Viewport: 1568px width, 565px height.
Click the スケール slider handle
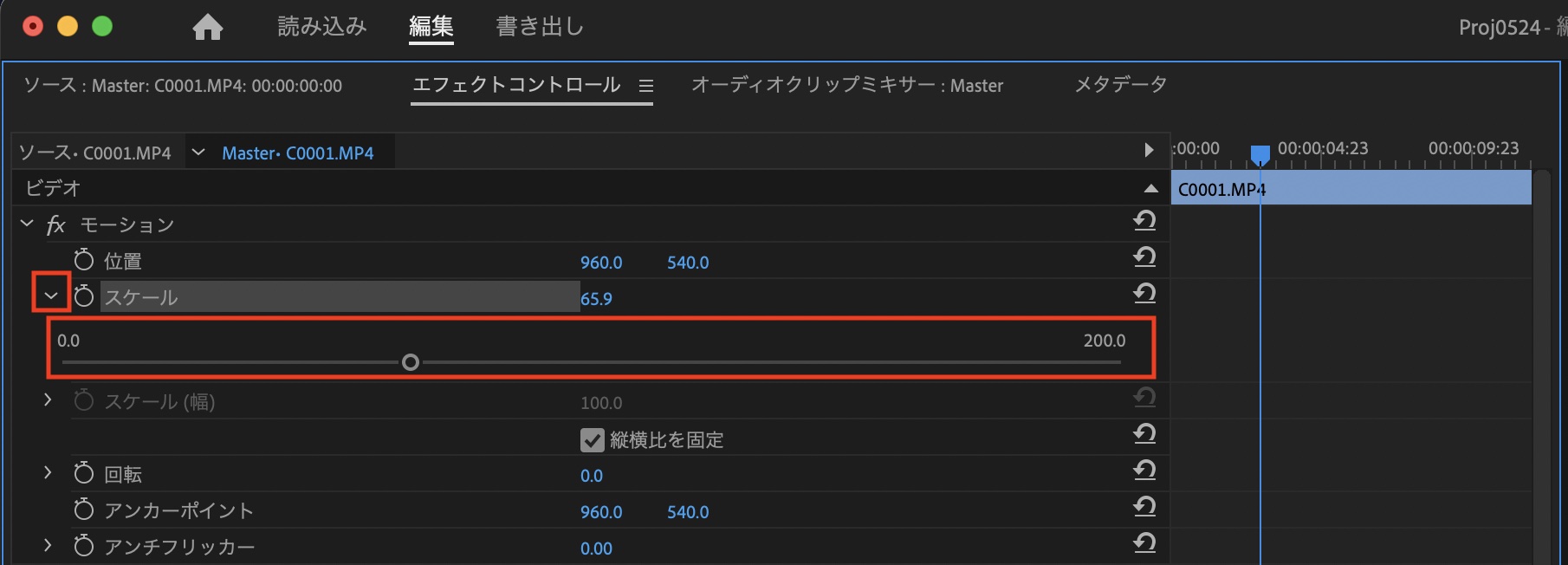pos(411,362)
